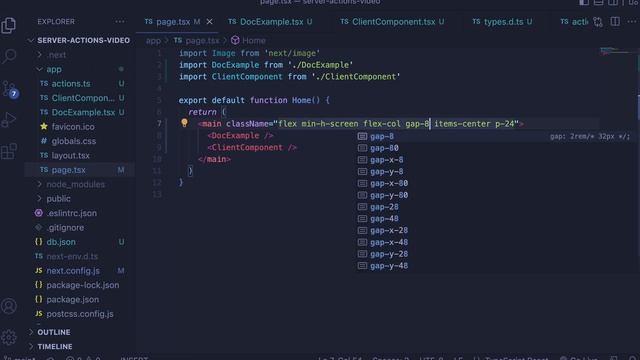Open next-env.d.ts file
640x360 pixels.
80,256
